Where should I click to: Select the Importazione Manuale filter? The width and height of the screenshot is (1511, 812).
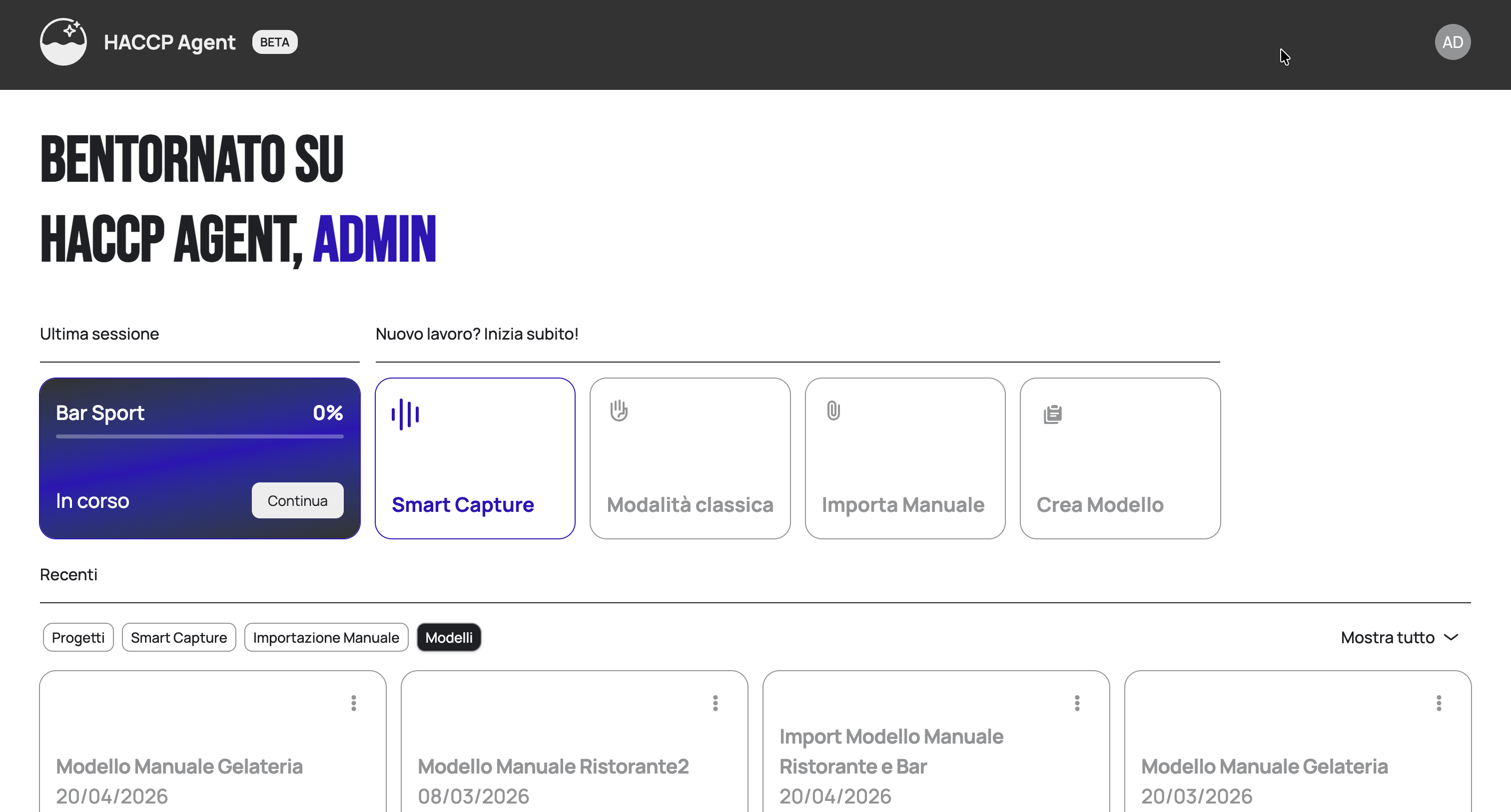pyautogui.click(x=326, y=637)
